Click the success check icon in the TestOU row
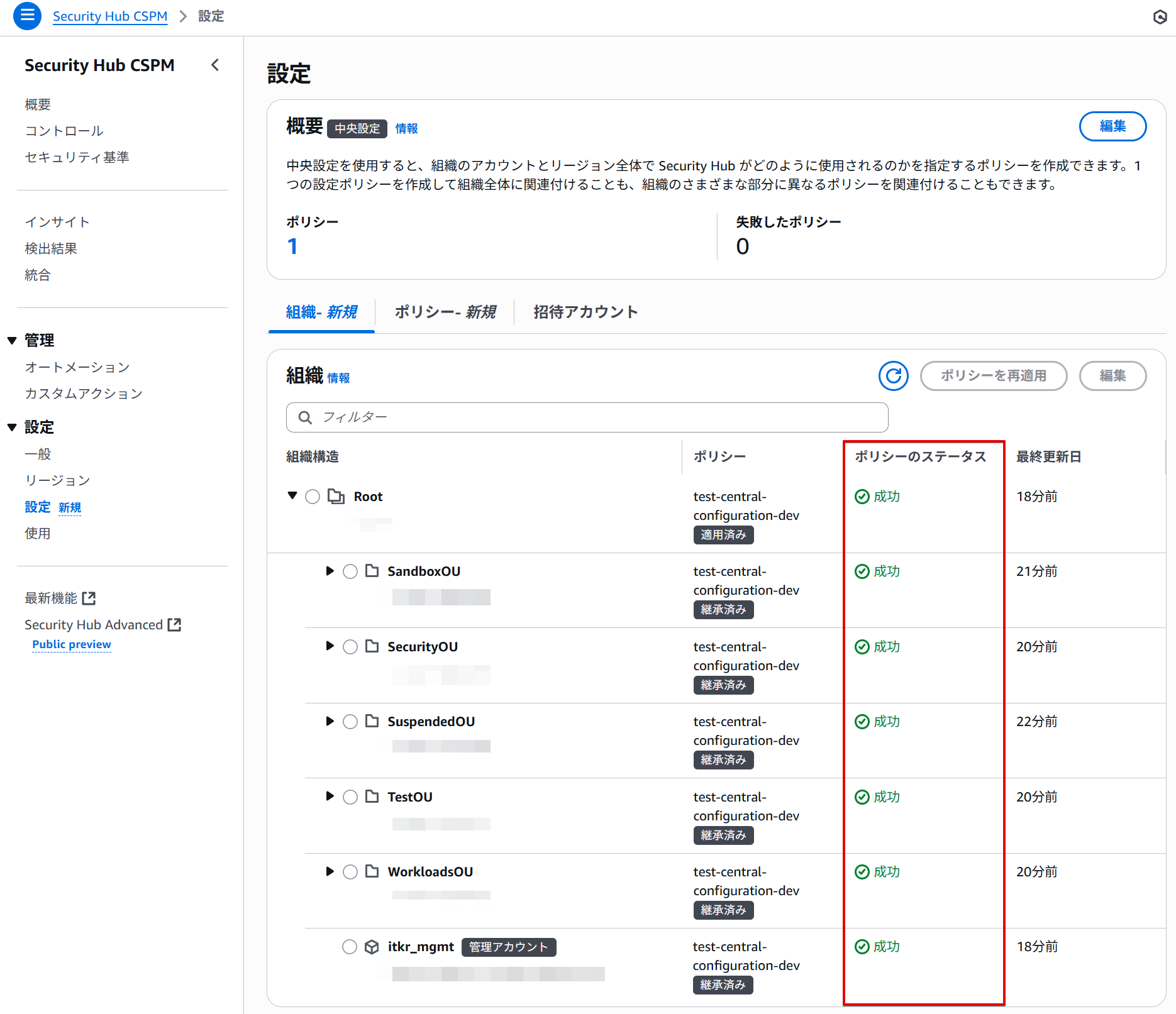The height and width of the screenshot is (1014, 1176). pyautogui.click(x=862, y=797)
